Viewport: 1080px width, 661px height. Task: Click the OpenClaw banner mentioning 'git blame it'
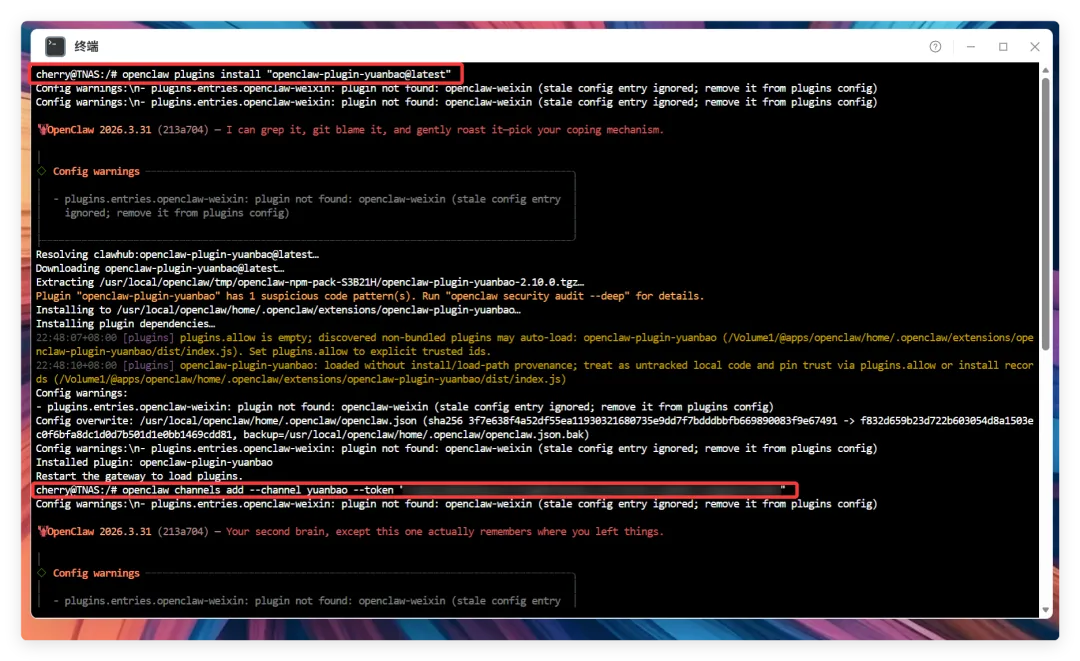click(x=351, y=129)
